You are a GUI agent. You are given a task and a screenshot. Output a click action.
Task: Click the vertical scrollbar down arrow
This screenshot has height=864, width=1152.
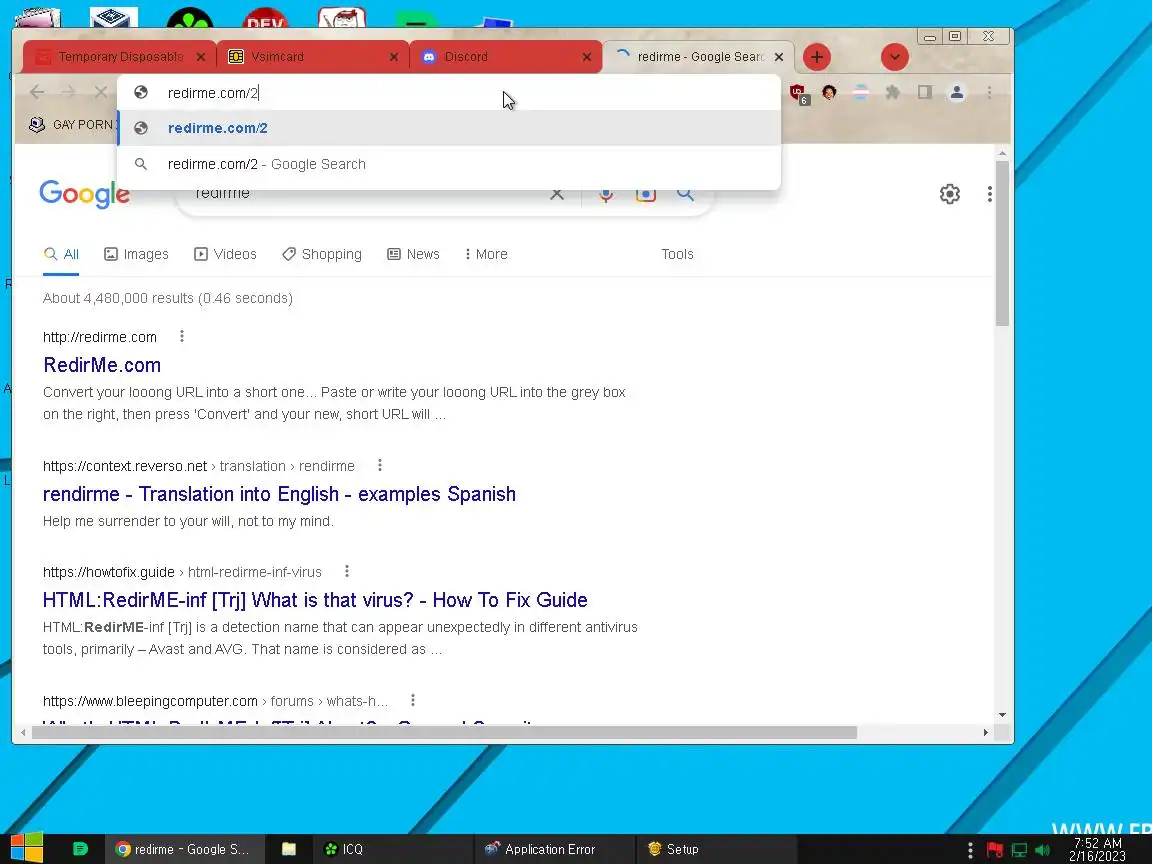coord(1002,715)
